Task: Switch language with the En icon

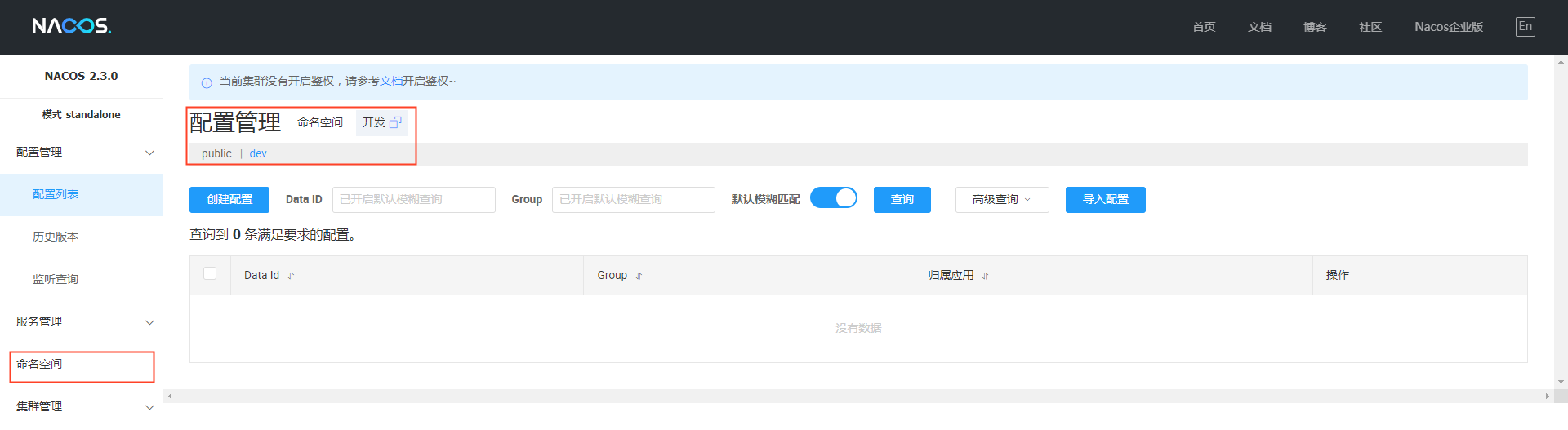Action: [x=1525, y=26]
